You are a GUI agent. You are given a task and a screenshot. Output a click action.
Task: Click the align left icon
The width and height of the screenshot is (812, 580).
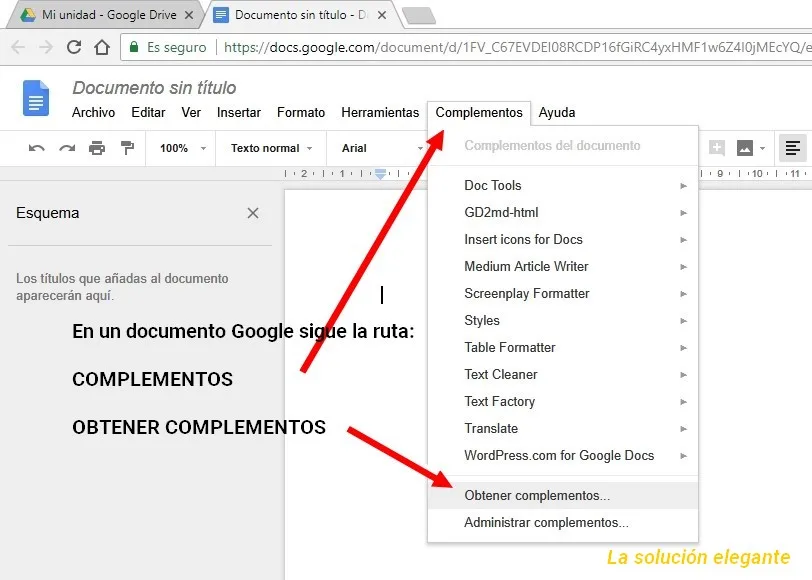tap(792, 148)
